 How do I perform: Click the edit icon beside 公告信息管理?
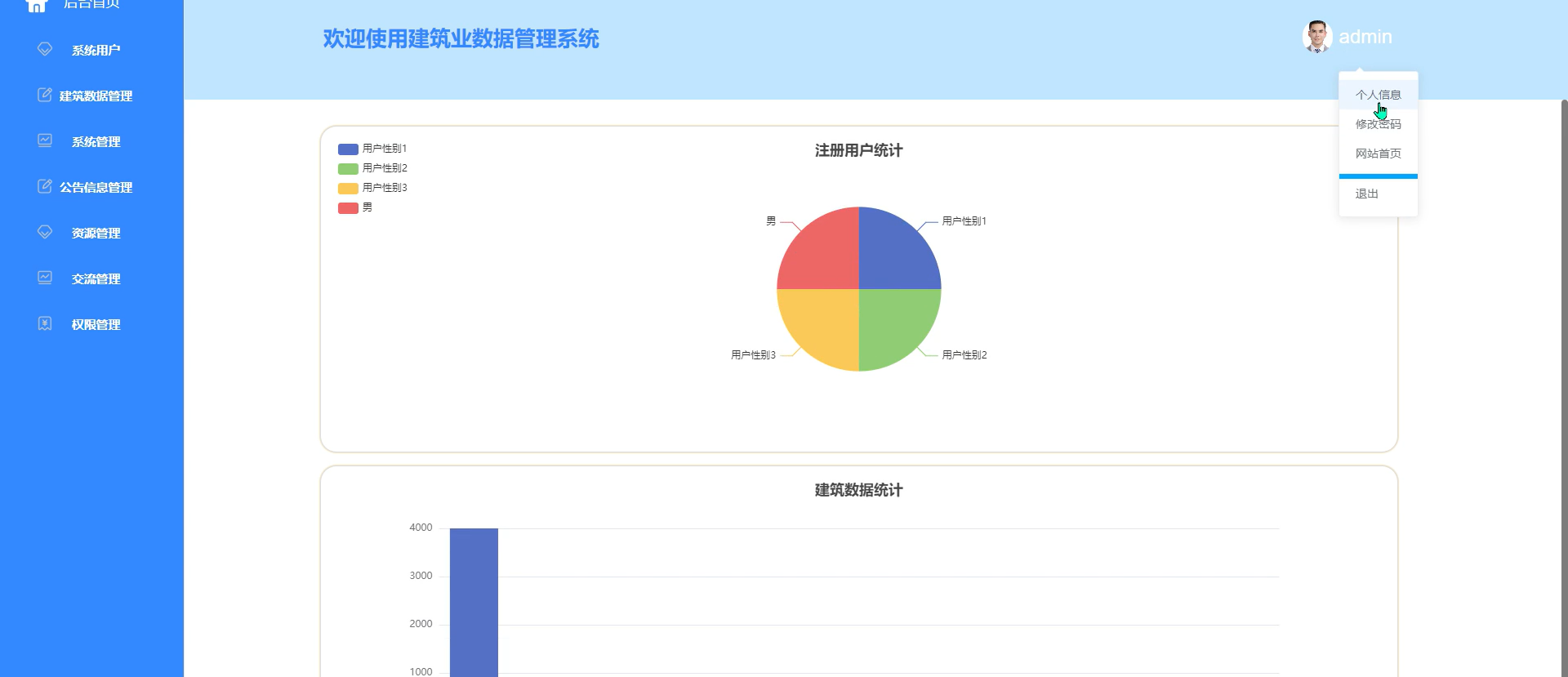tap(45, 186)
